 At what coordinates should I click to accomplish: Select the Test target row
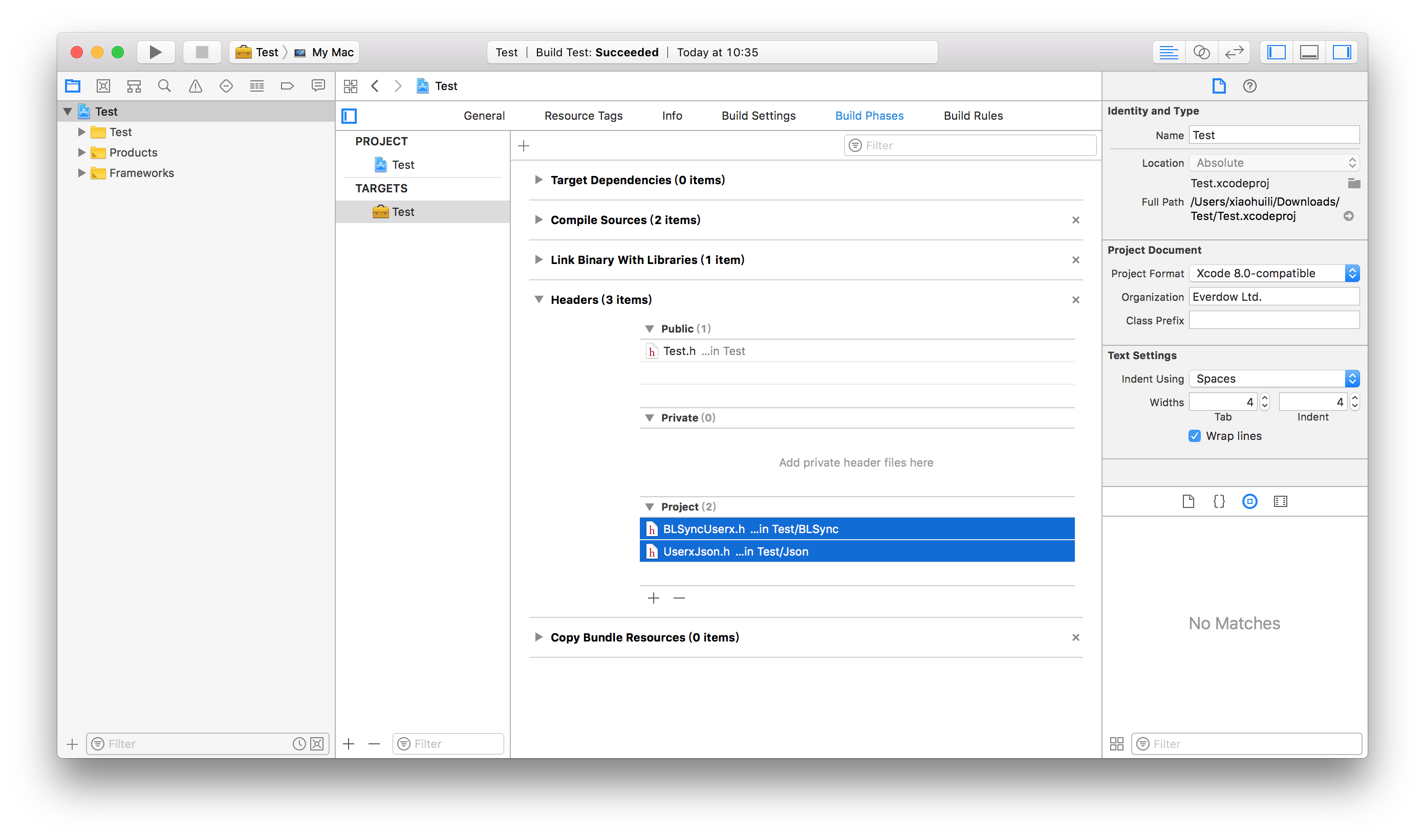click(x=422, y=212)
